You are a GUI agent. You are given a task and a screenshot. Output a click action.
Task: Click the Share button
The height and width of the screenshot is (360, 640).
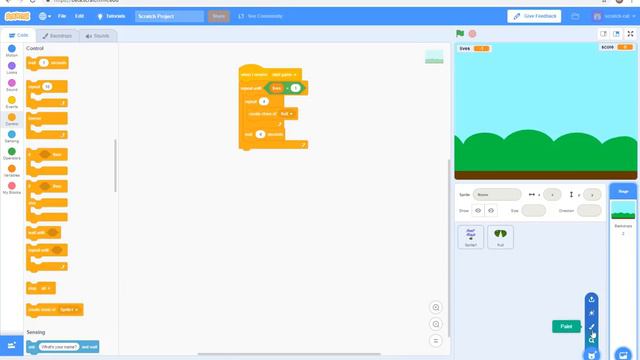(218, 16)
